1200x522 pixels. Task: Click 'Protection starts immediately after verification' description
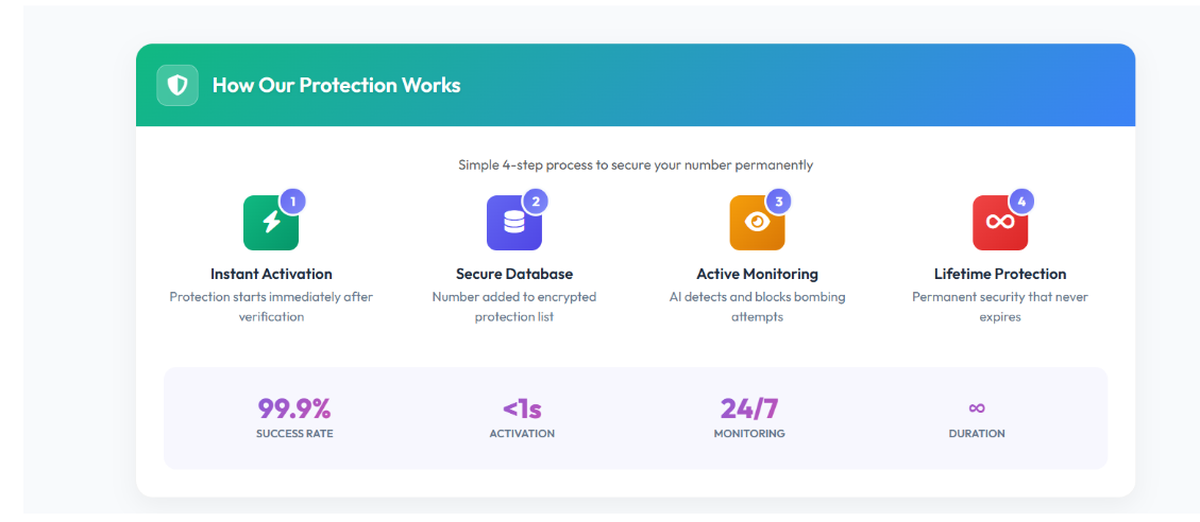tap(271, 307)
